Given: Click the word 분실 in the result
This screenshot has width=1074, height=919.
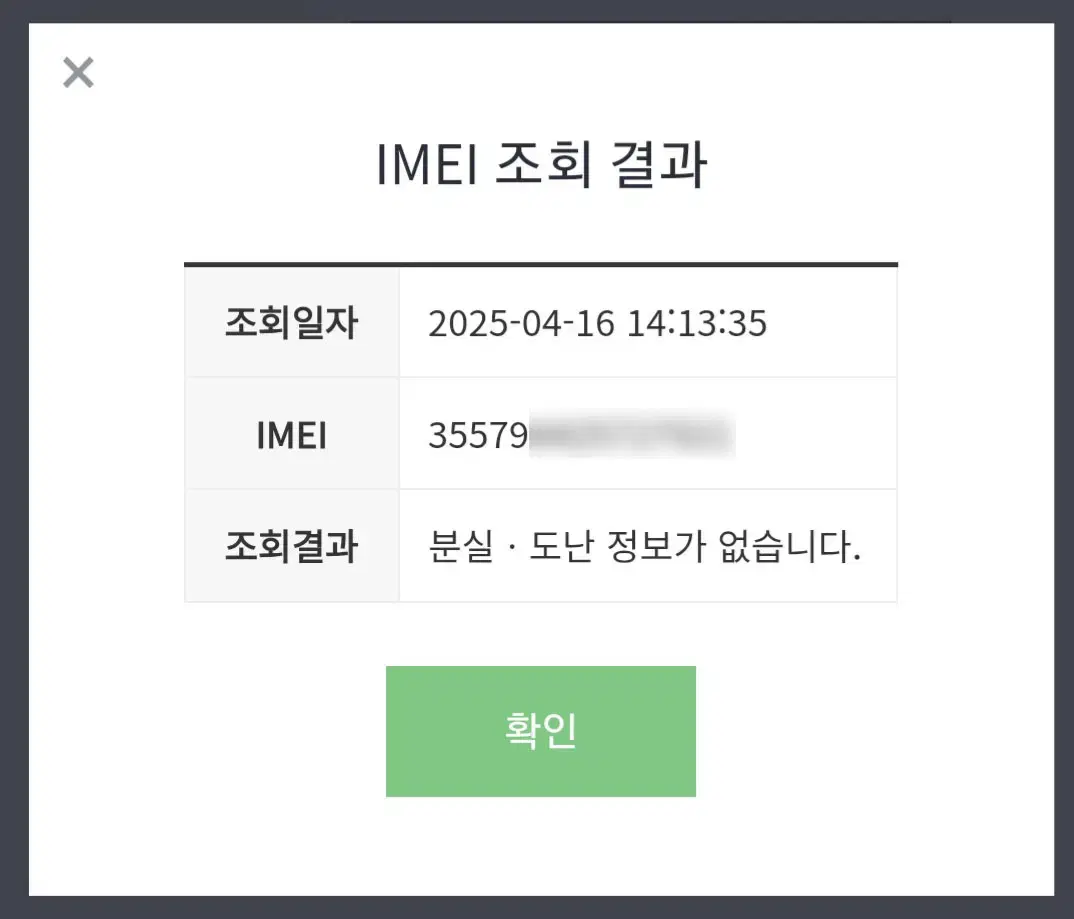Looking at the screenshot, I should [461, 548].
